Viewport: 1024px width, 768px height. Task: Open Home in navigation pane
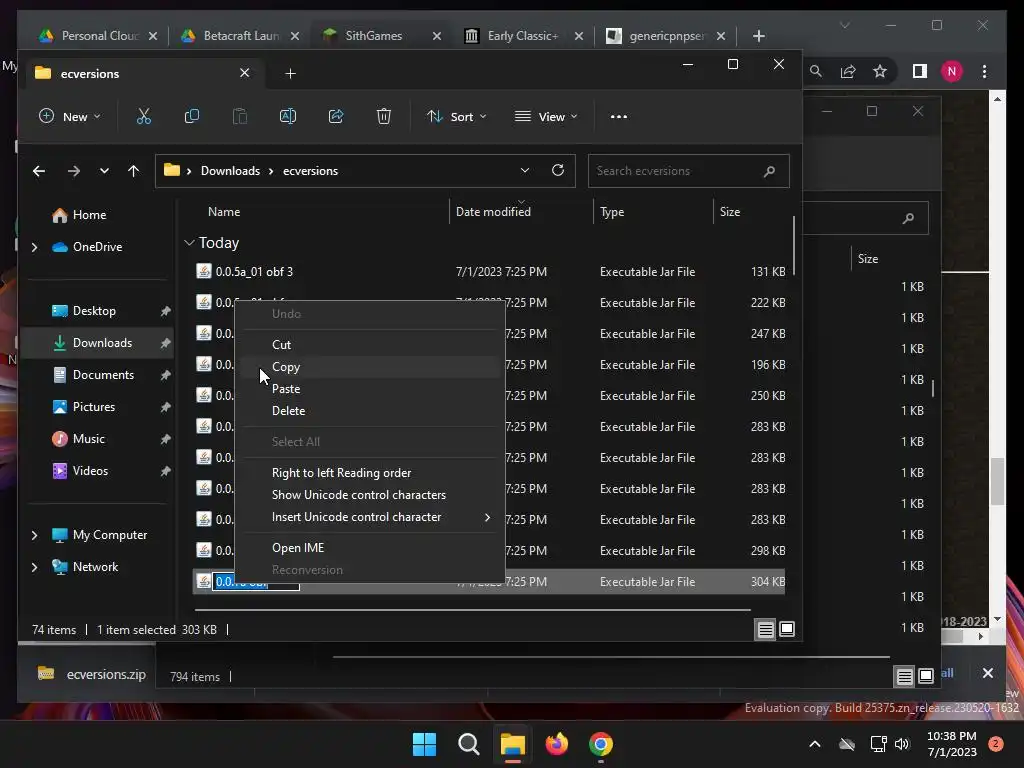pyautogui.click(x=89, y=215)
